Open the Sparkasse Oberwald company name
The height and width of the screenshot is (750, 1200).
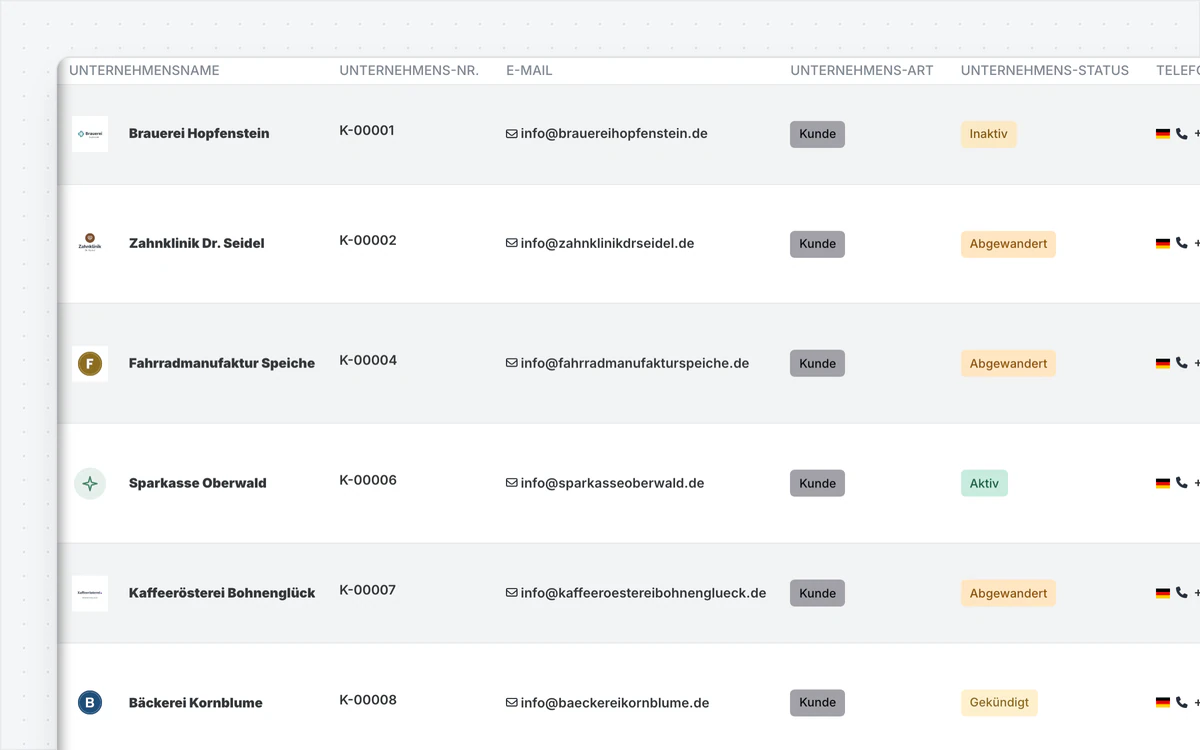tap(198, 484)
